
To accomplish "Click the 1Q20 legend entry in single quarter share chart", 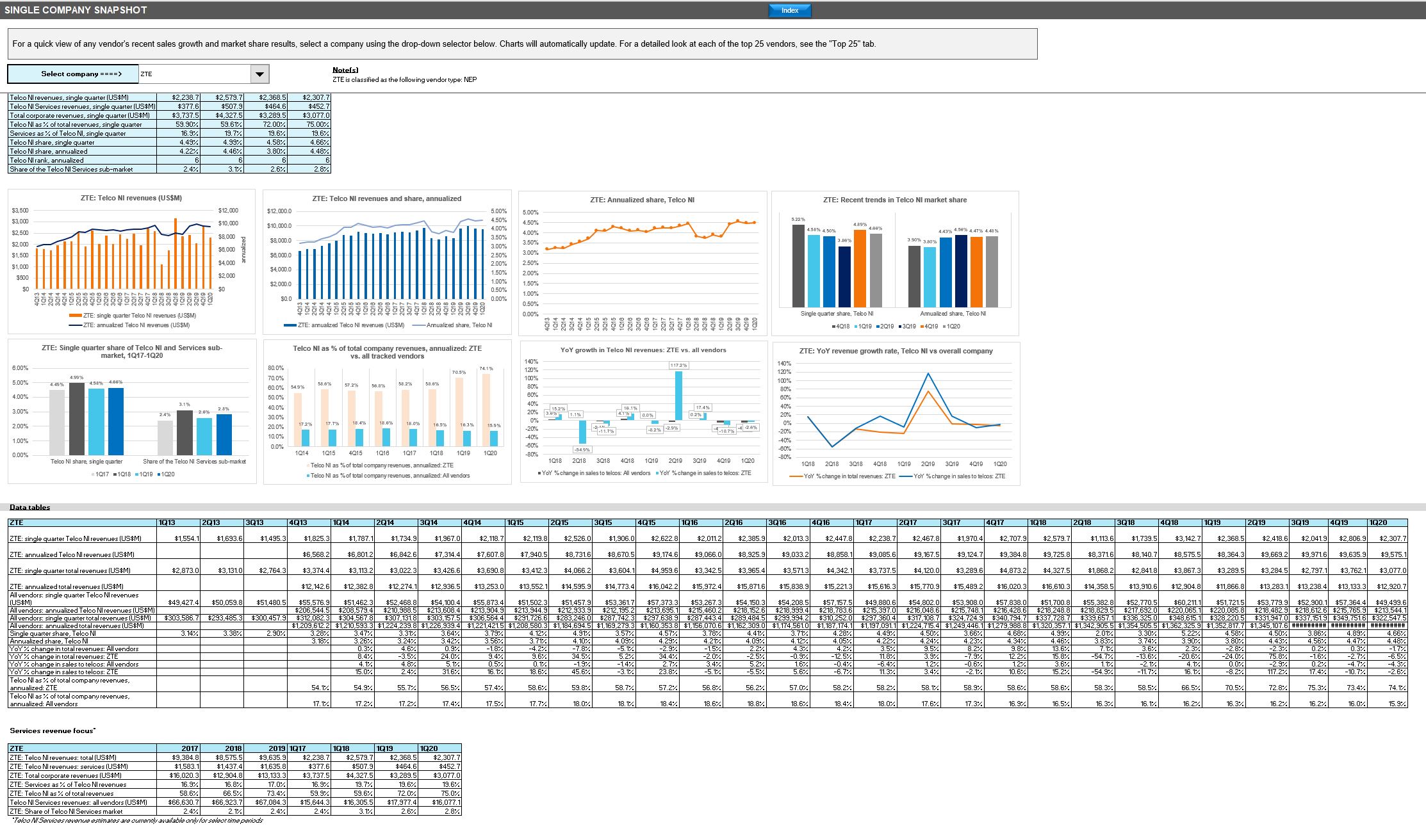I will [165, 474].
